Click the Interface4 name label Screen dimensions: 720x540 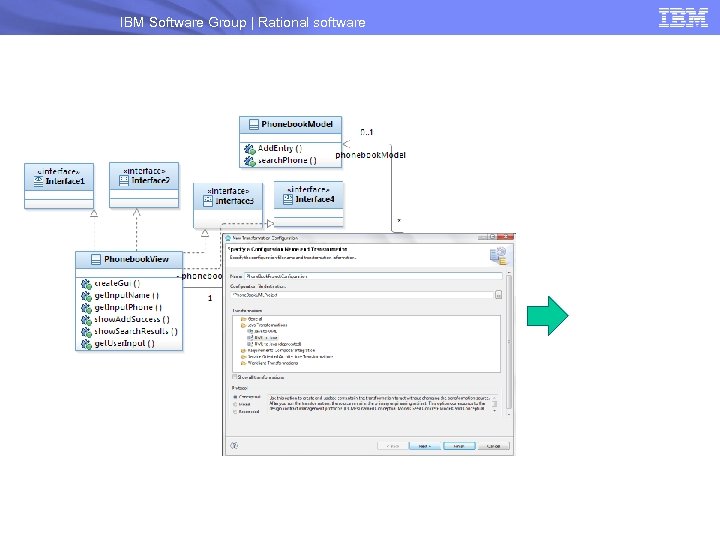click(315, 199)
